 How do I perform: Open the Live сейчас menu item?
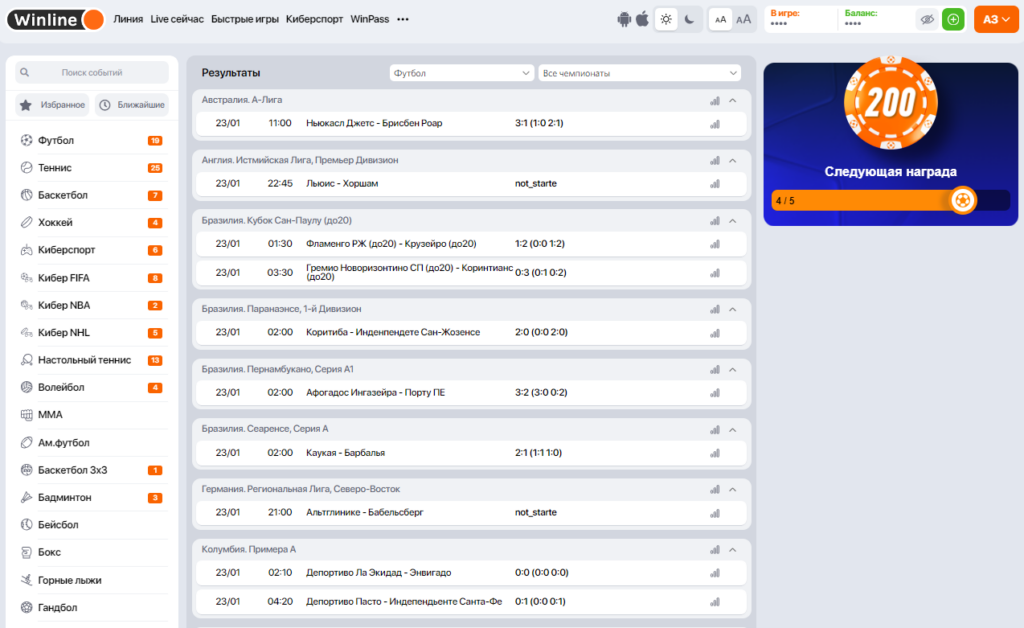click(177, 19)
